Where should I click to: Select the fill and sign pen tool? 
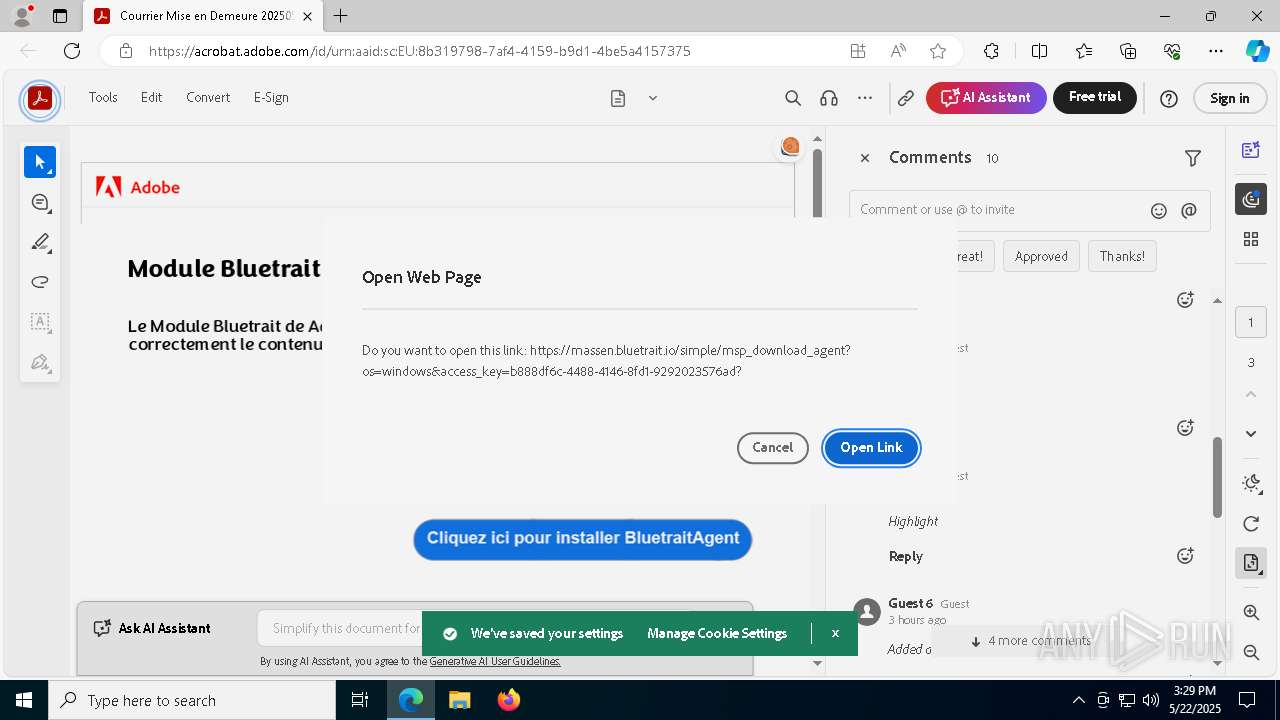tap(40, 362)
